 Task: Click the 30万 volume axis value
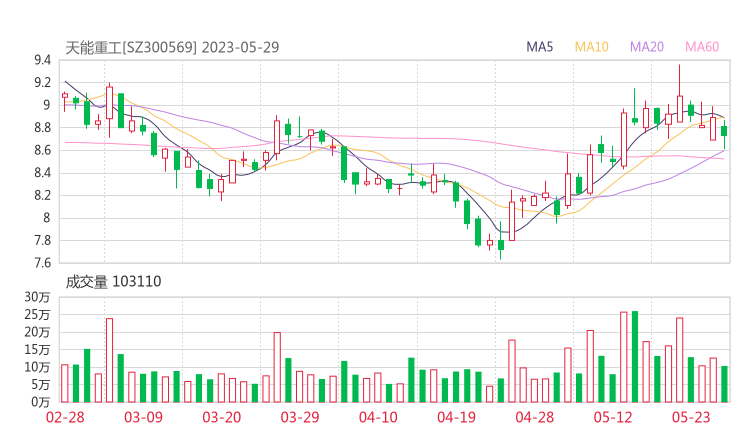click(x=37, y=297)
